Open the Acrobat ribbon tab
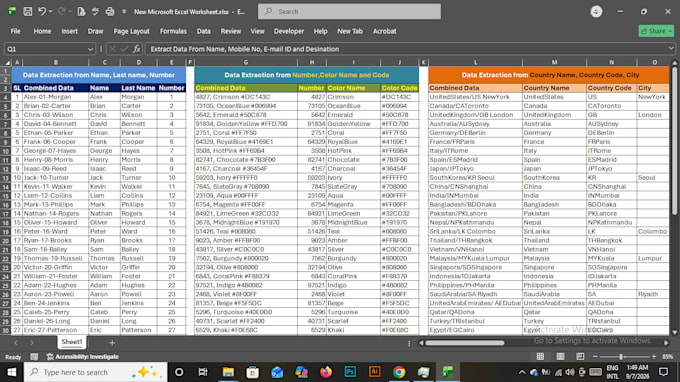Image resolution: width=680 pixels, height=382 pixels. coord(385,31)
